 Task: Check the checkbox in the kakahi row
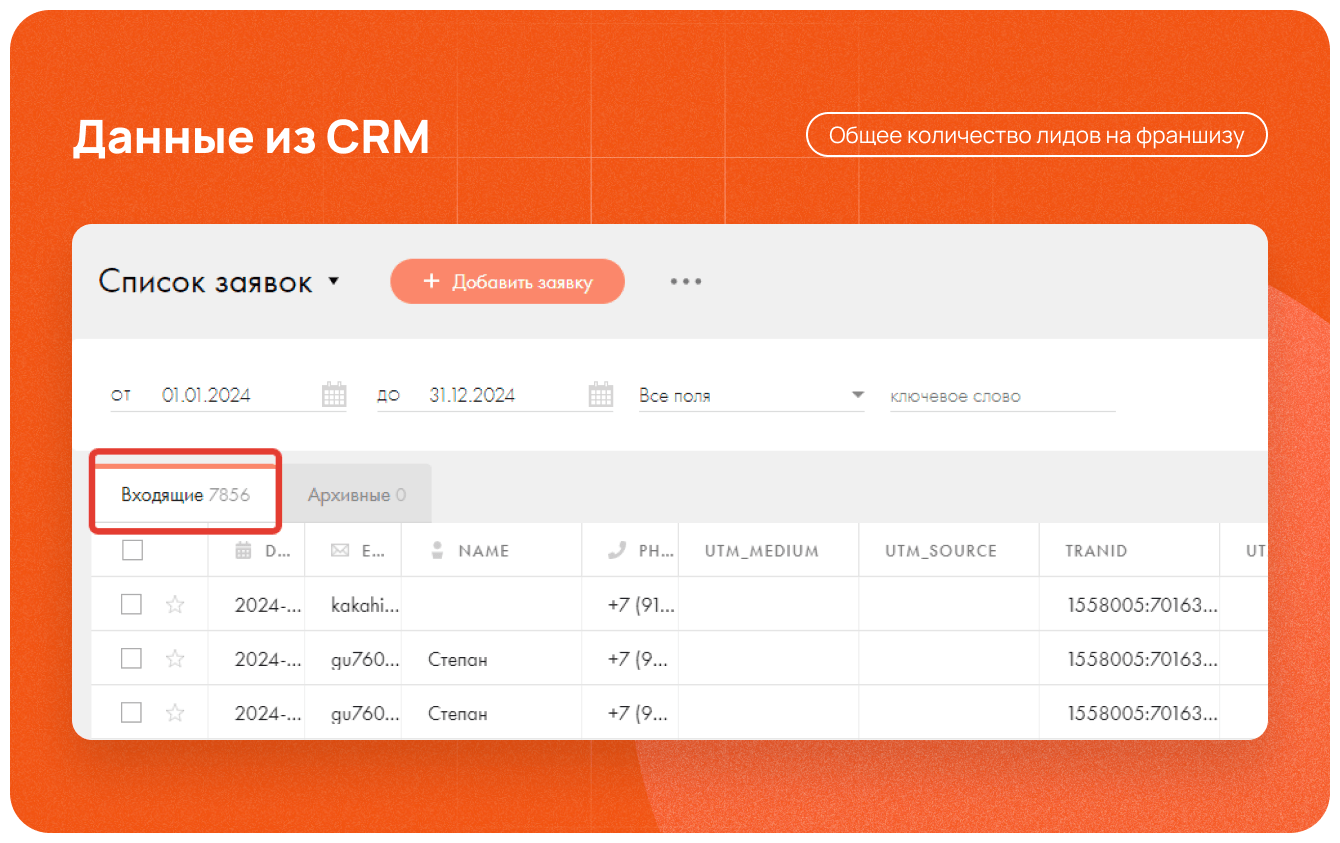pyautogui.click(x=131, y=604)
